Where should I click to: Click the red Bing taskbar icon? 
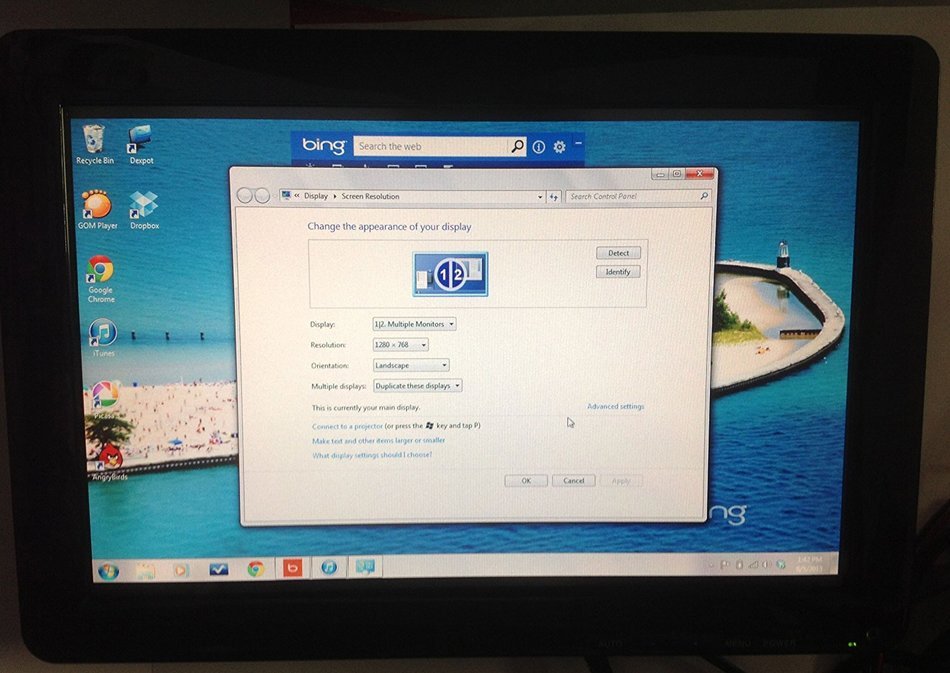pos(292,568)
